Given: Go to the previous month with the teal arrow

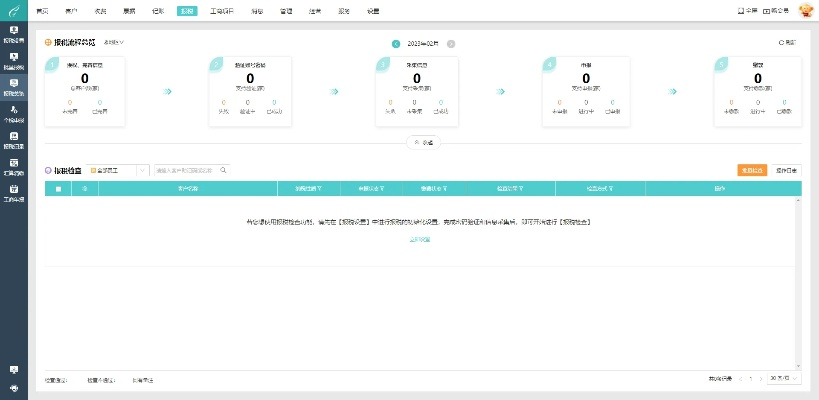Looking at the screenshot, I should (396, 44).
